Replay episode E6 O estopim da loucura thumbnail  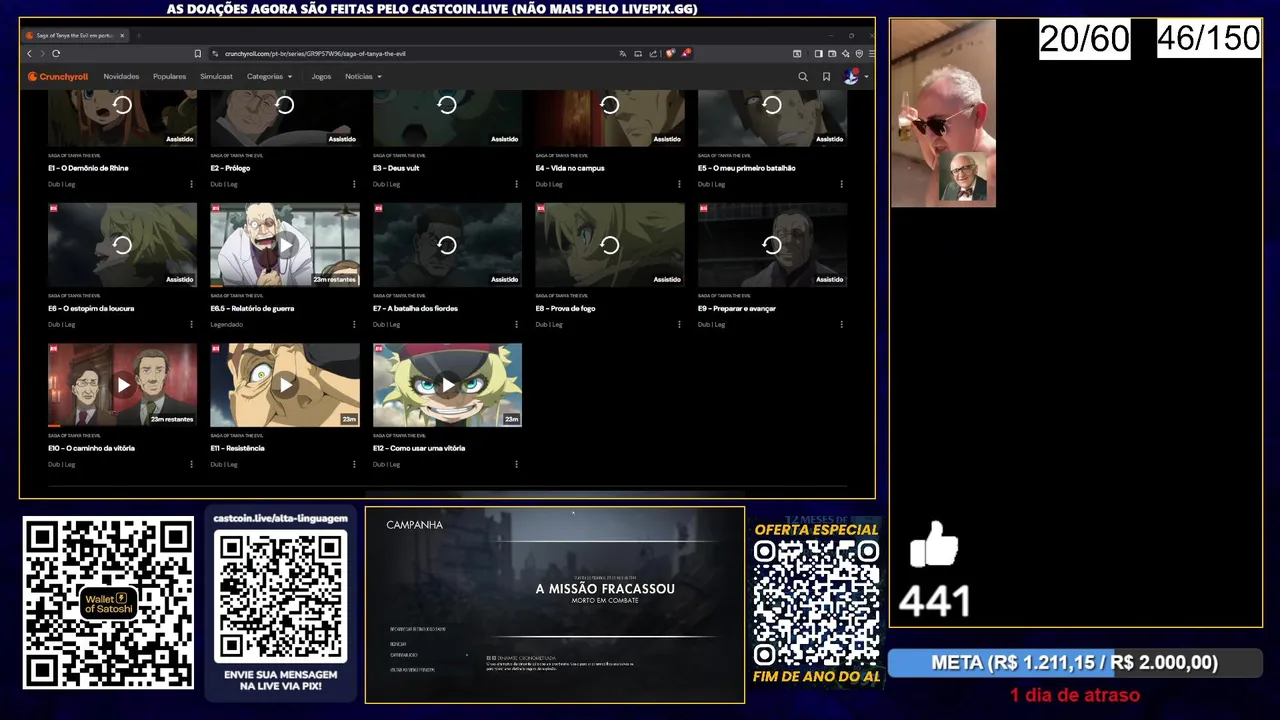click(122, 245)
